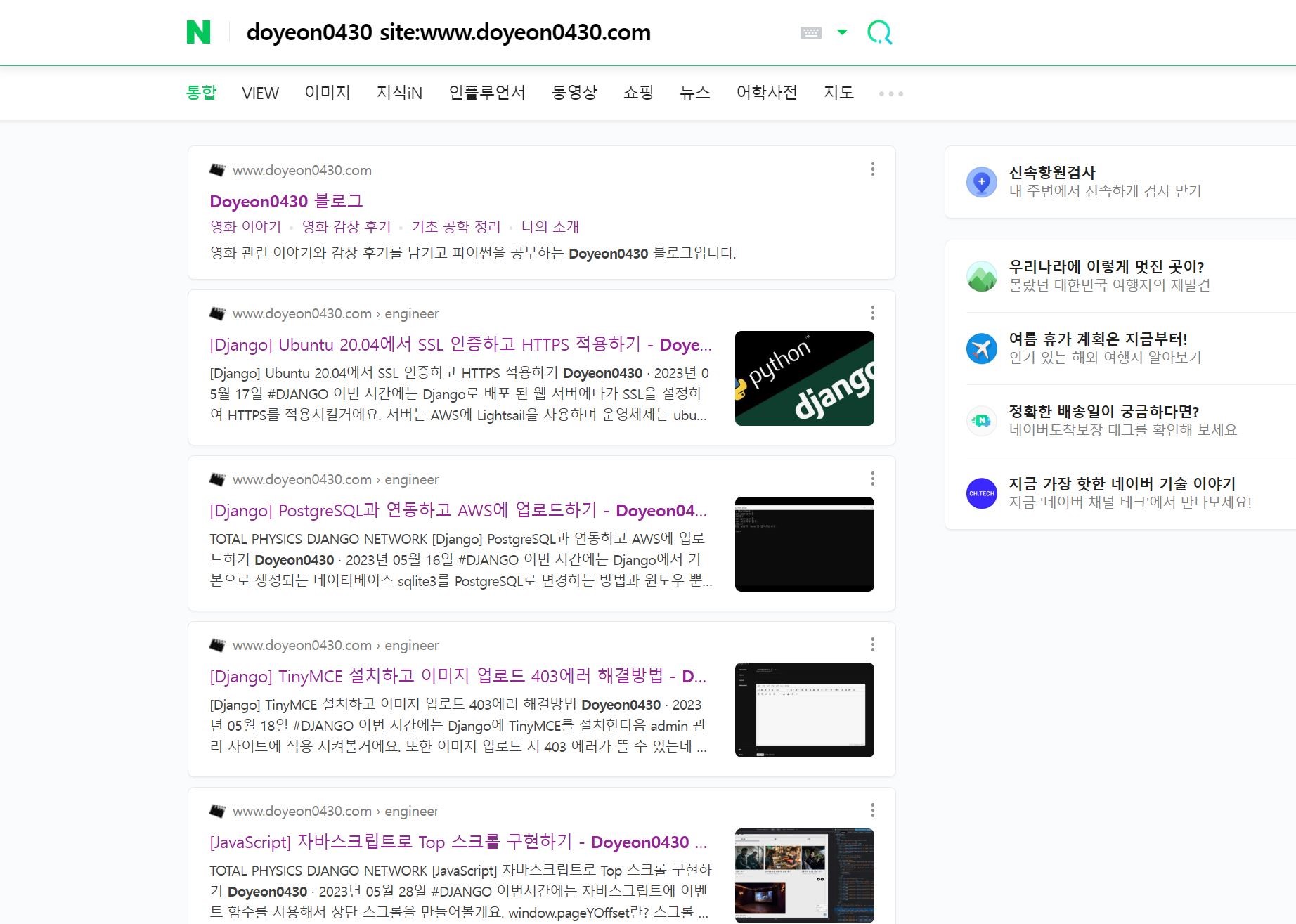Click the movie gallery thumbnail of JavaScript result
The height and width of the screenshot is (924, 1296).
(805, 876)
